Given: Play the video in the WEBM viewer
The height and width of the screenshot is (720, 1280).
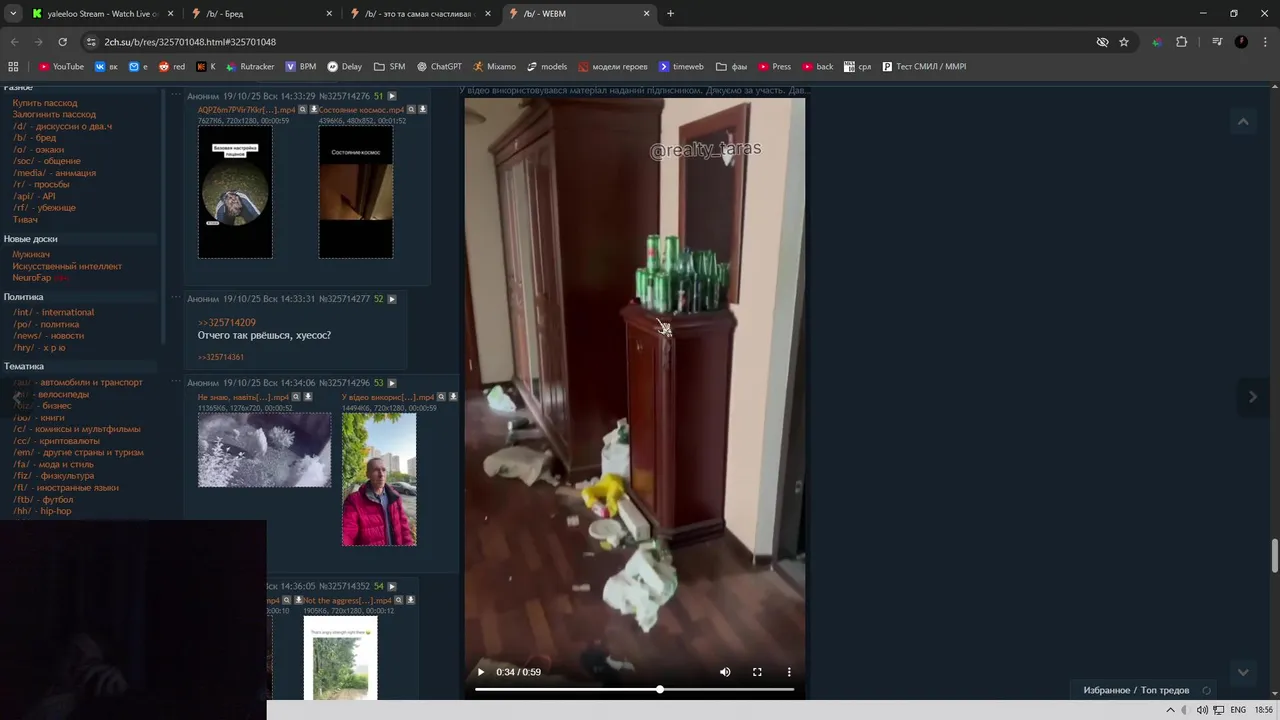Looking at the screenshot, I should click(481, 672).
